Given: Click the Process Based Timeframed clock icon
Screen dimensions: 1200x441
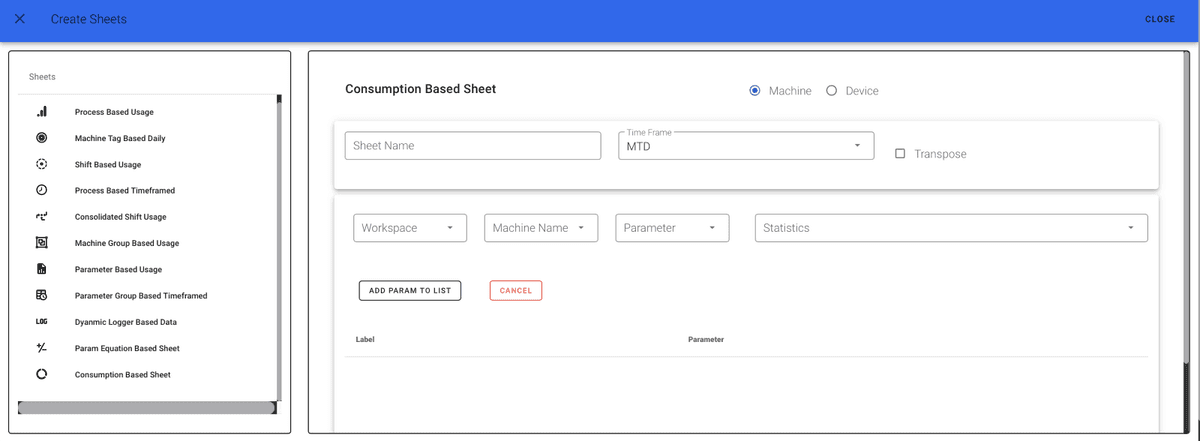Looking at the screenshot, I should [x=41, y=190].
